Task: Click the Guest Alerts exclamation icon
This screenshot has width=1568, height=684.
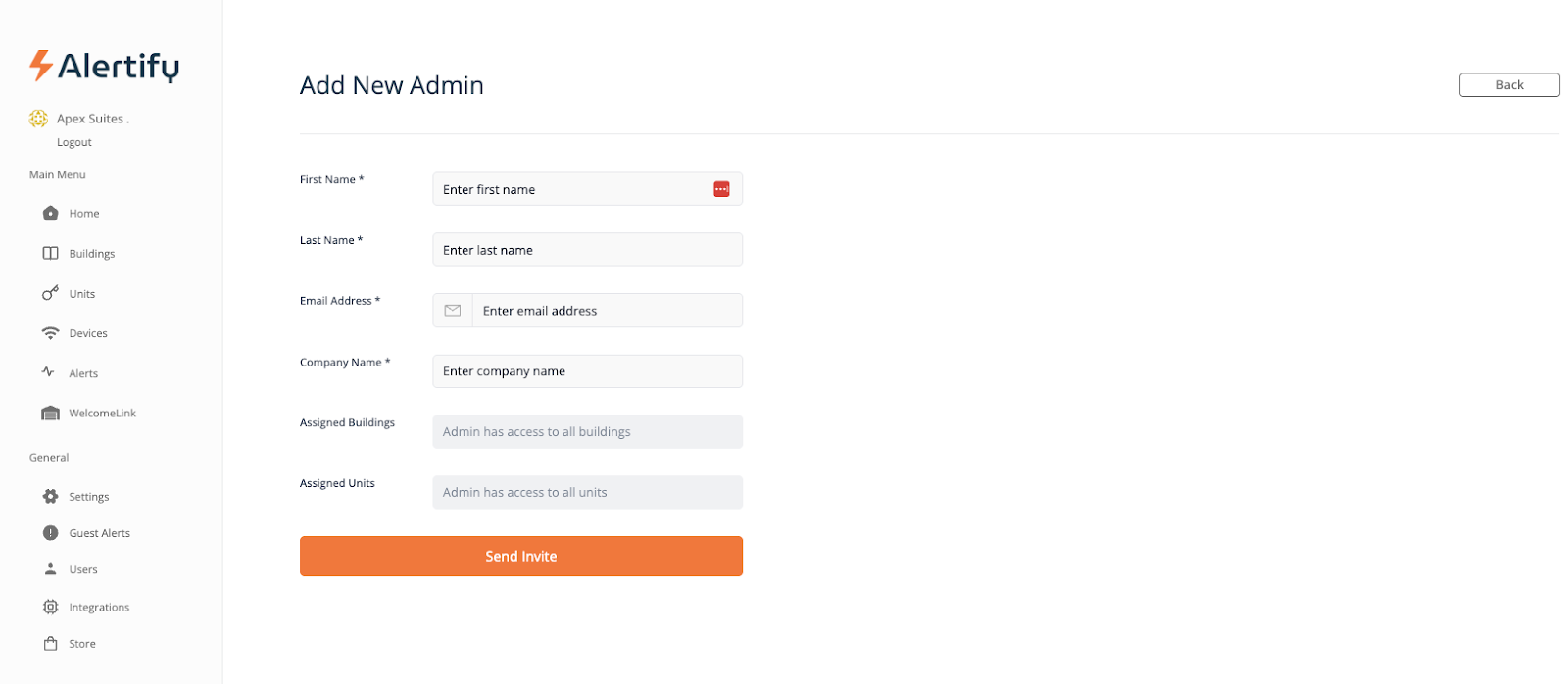Action: [x=51, y=533]
